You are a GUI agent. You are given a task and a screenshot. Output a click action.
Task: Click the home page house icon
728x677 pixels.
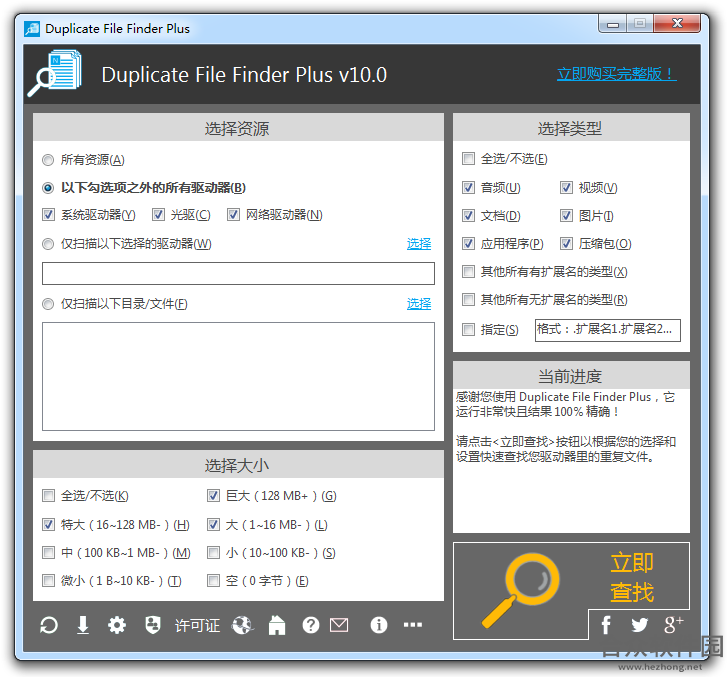(277, 625)
